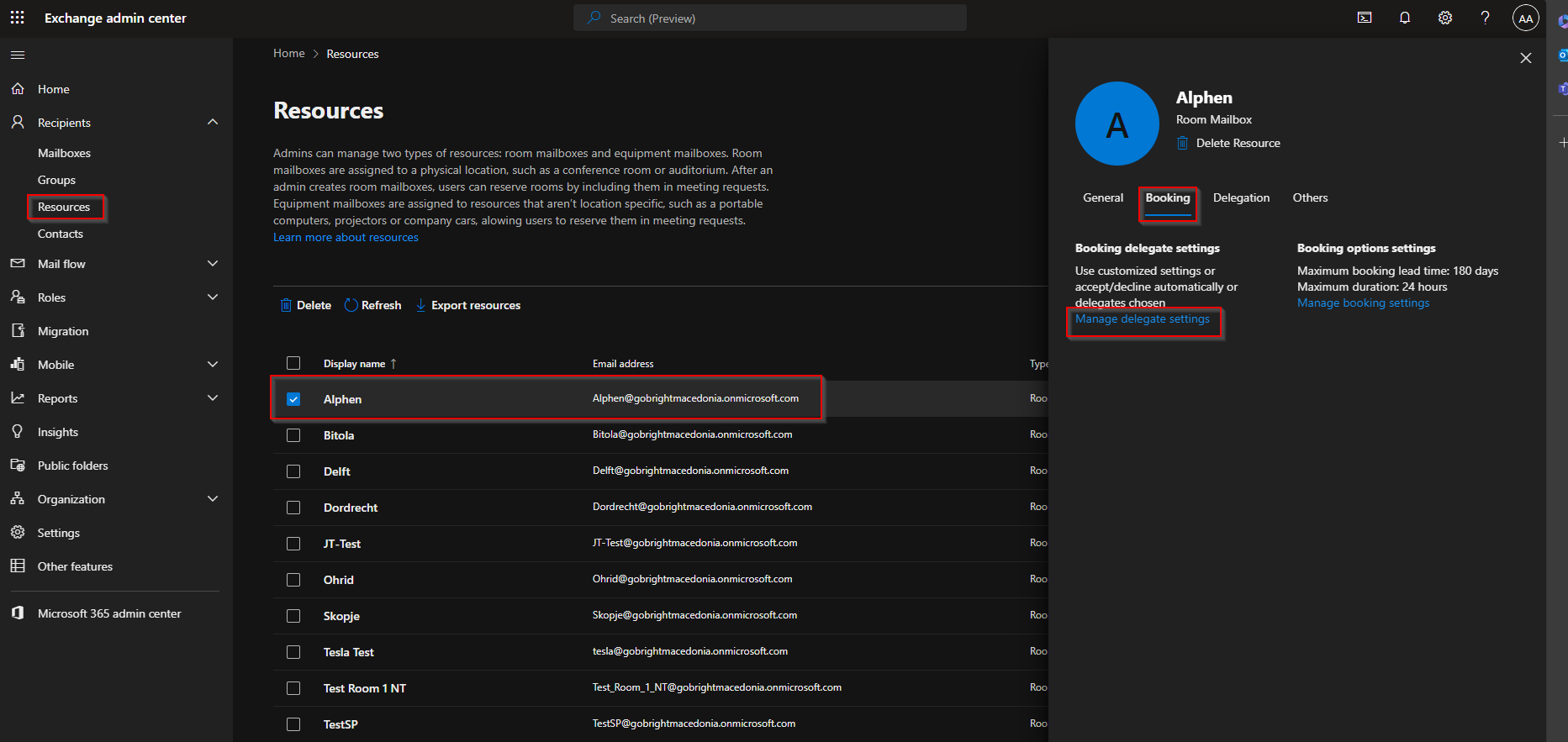Click the Reports chart icon
Image resolution: width=1568 pixels, height=742 pixels.
click(x=18, y=397)
